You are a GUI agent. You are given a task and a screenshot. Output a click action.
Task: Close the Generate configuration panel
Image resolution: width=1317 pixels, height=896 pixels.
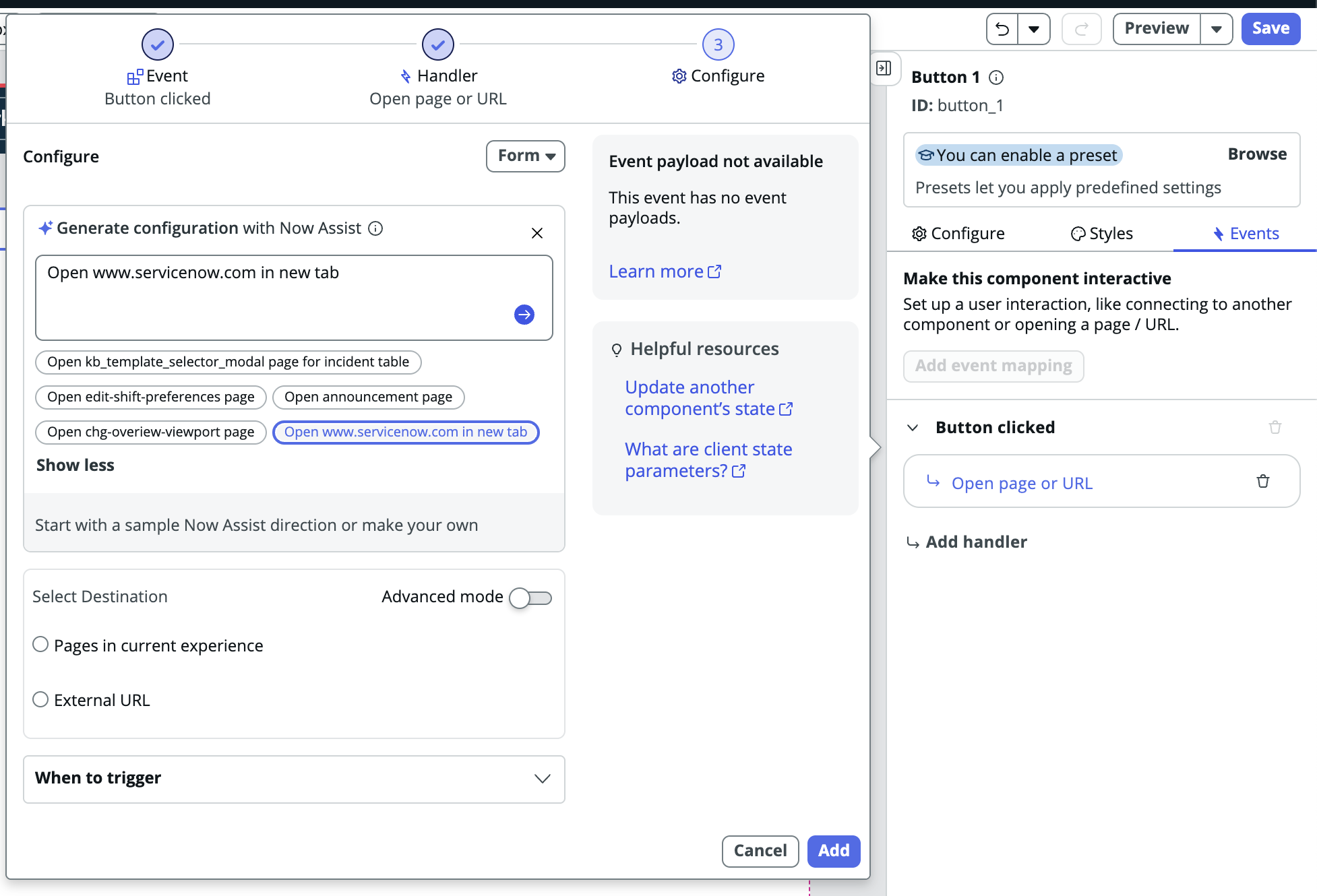click(x=537, y=233)
